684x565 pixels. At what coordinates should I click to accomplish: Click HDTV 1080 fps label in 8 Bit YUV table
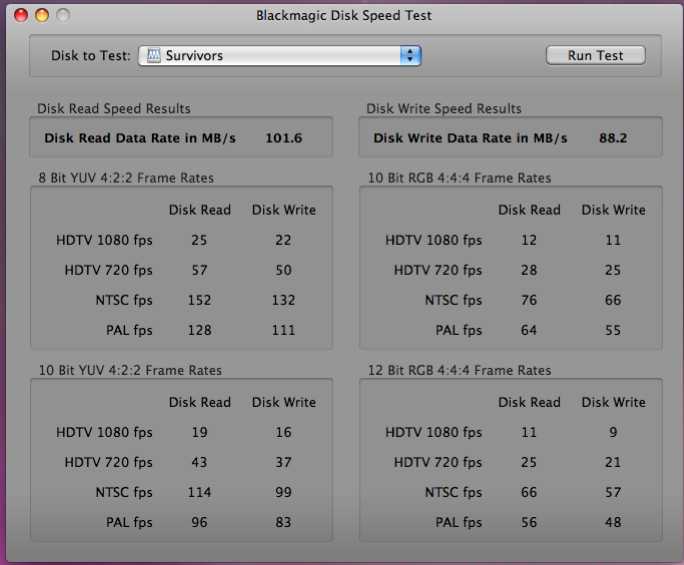click(x=104, y=240)
